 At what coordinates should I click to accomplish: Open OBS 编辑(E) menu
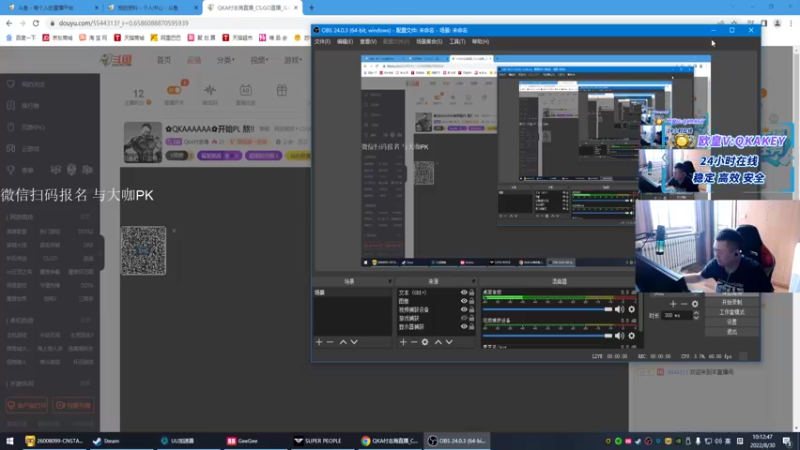click(x=345, y=42)
